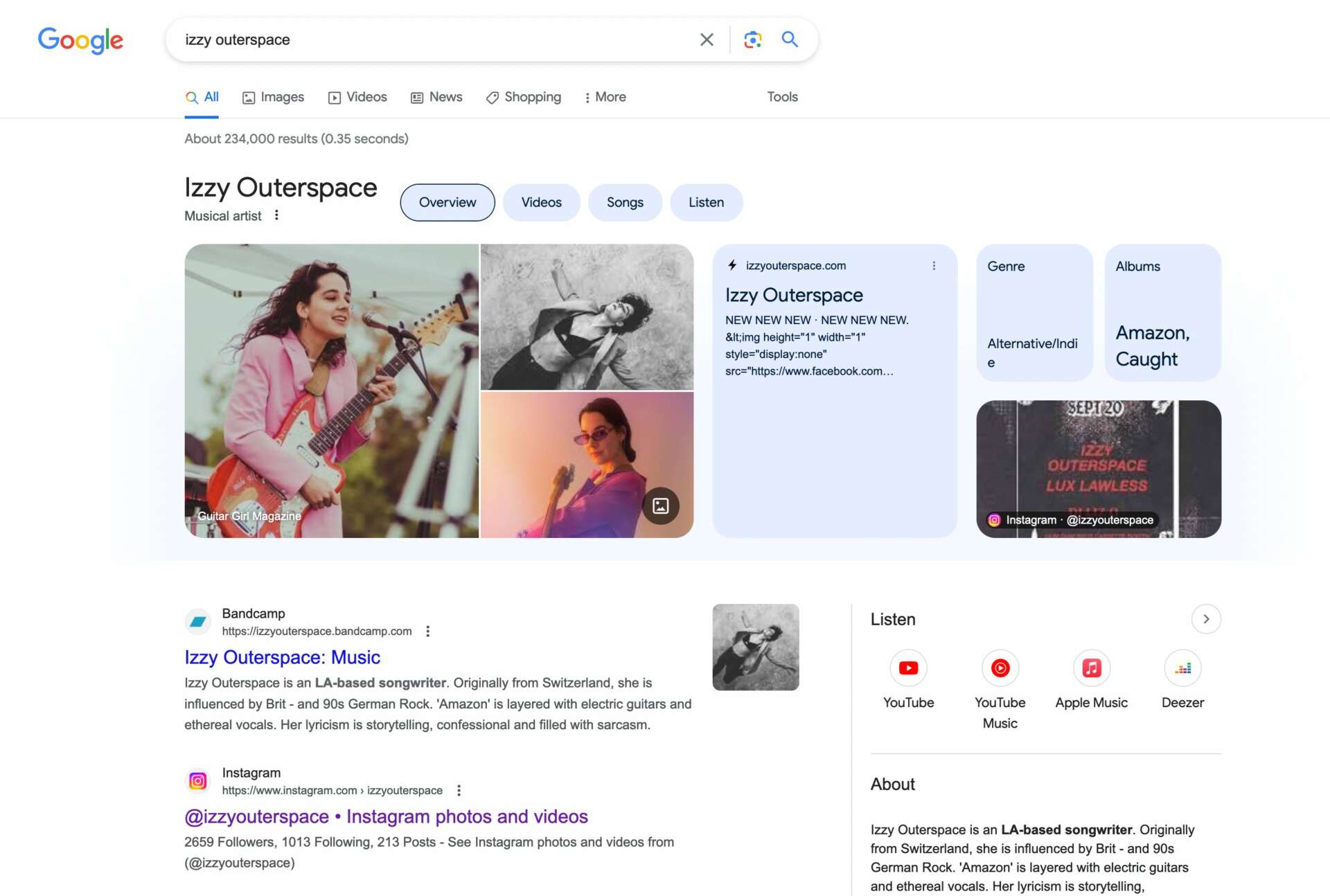The width and height of the screenshot is (1330, 896).
Task: Open the @izzyouterspace Instagram result link
Action: coord(386,816)
